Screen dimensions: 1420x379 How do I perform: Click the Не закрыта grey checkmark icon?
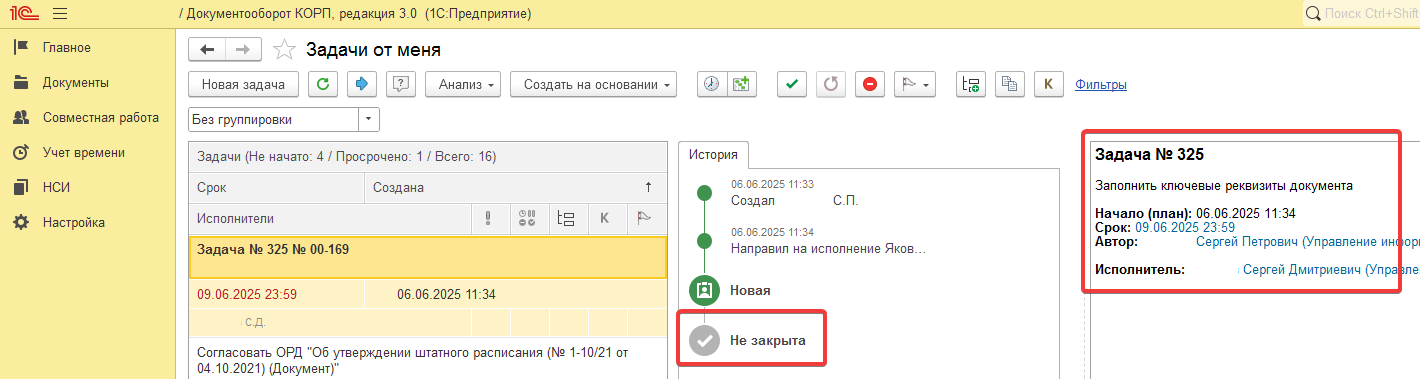tap(704, 341)
